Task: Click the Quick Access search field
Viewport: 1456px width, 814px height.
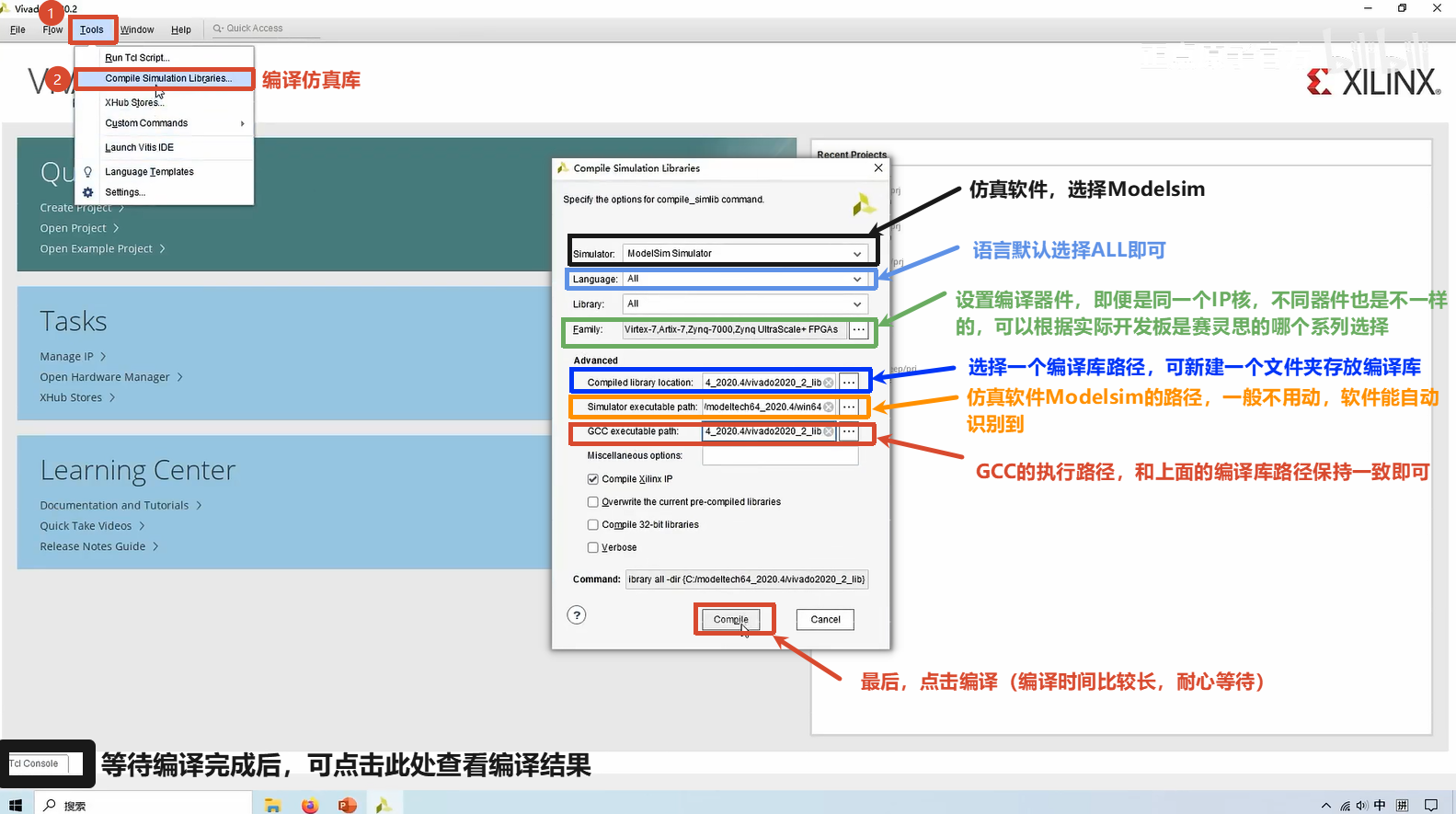Action: tap(265, 29)
